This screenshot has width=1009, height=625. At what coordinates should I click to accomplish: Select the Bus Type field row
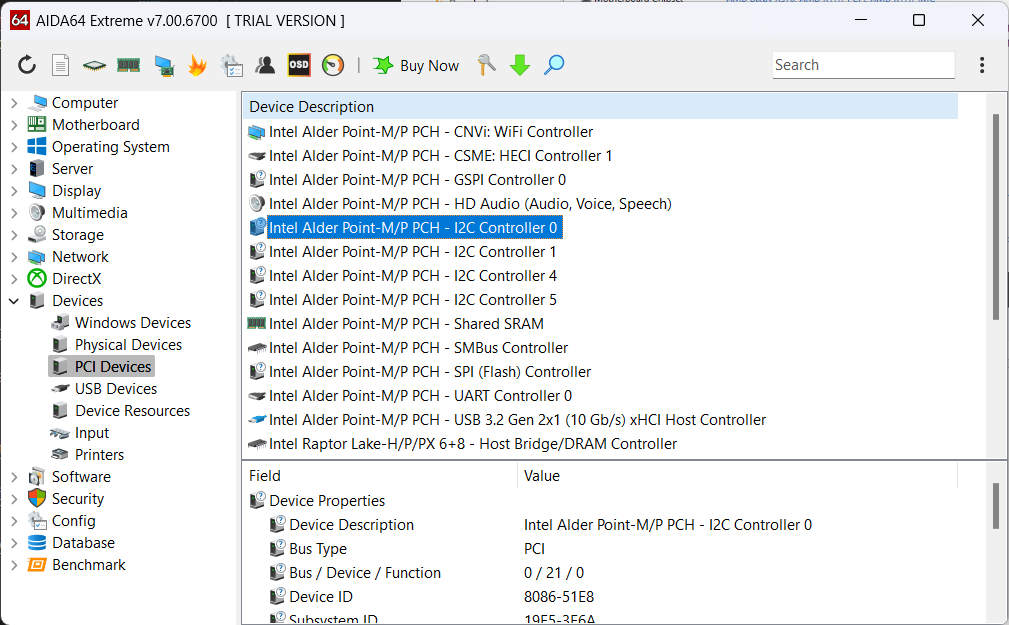click(x=318, y=549)
